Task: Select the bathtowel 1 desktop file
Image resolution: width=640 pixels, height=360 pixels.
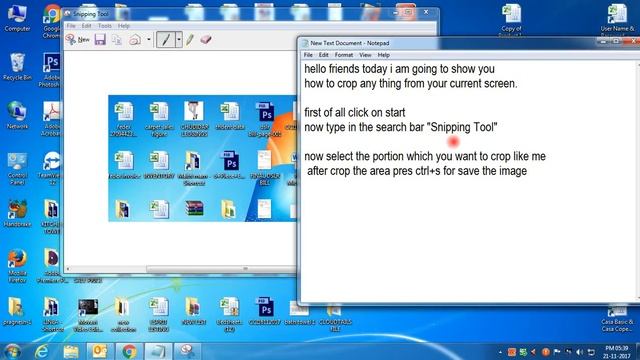Action: pos(300,313)
